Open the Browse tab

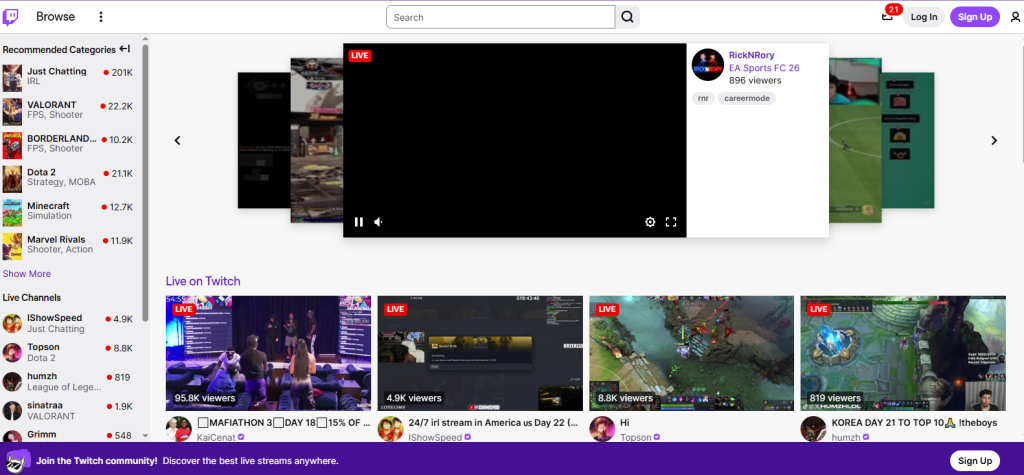coord(55,17)
